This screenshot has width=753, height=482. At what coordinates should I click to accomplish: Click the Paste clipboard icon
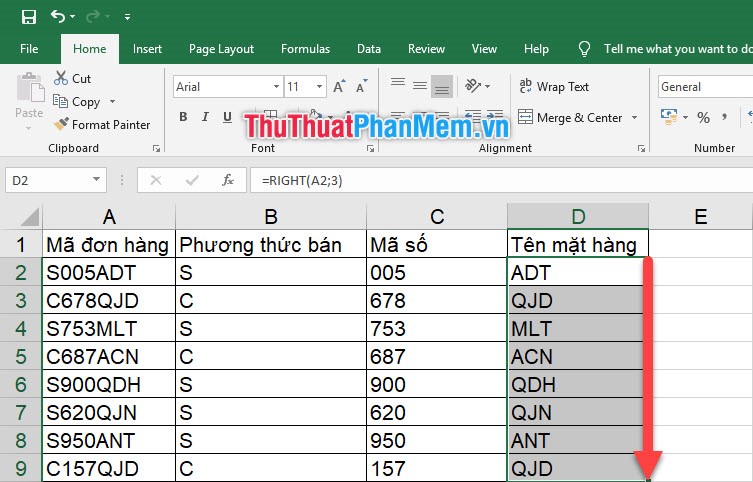click(x=29, y=88)
